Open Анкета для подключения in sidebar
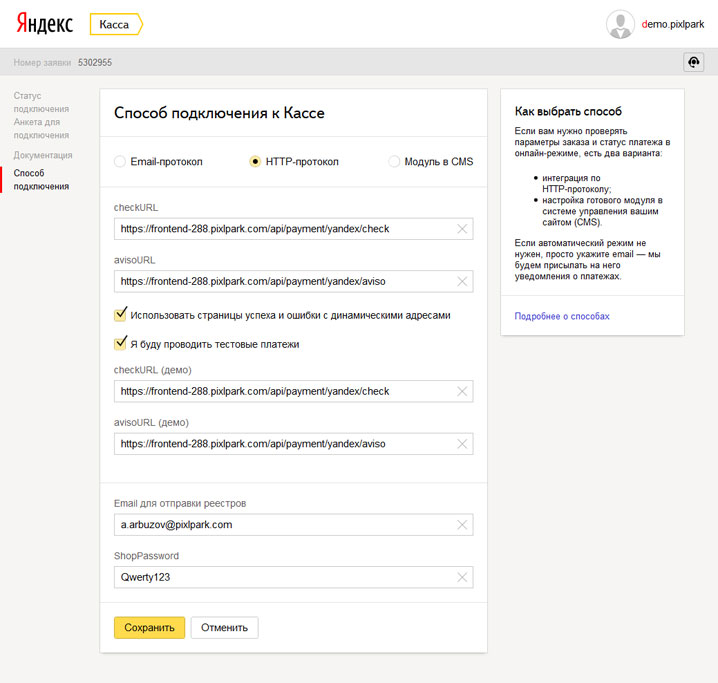 [x=41, y=129]
